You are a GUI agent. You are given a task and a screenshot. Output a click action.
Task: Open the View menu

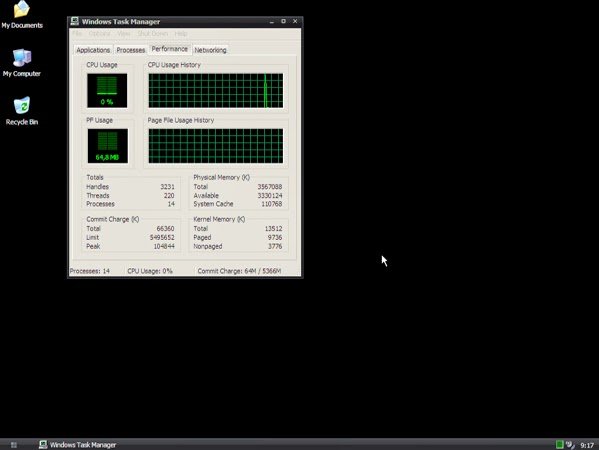coord(124,34)
